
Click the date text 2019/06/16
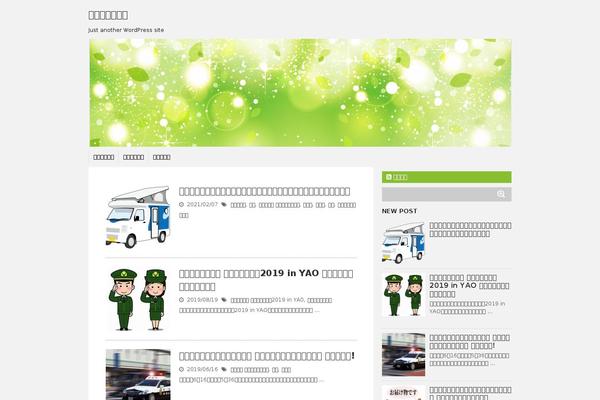pos(202,370)
